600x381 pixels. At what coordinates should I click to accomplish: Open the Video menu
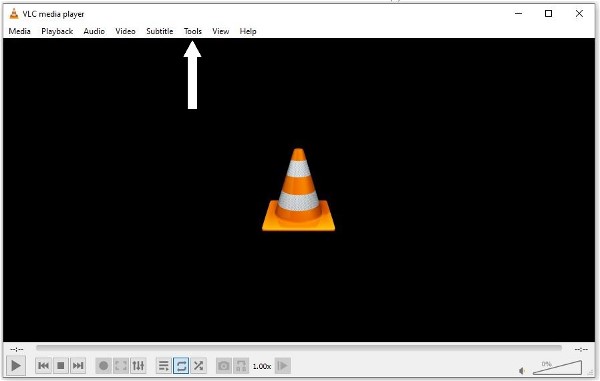pos(126,31)
